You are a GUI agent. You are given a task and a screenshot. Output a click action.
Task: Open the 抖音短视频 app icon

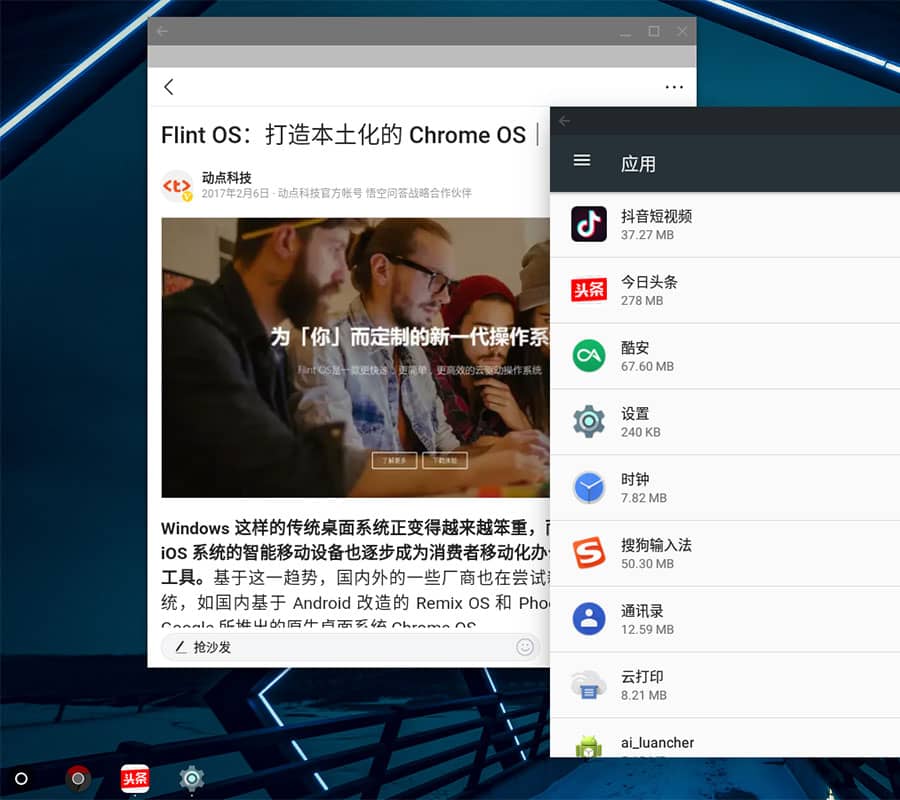[x=588, y=224]
